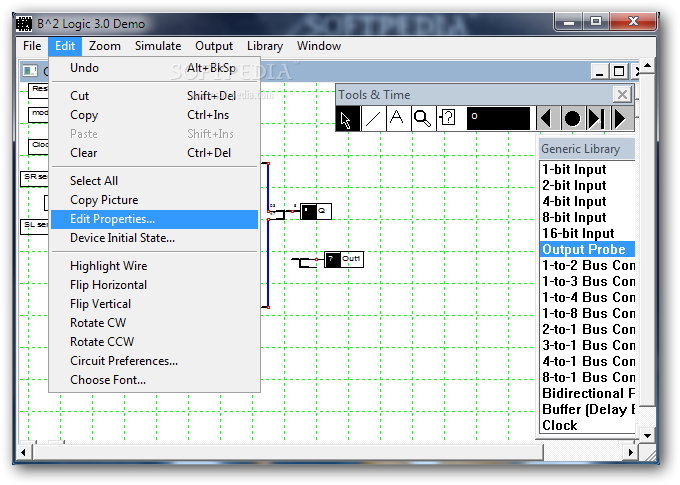Image resolution: width=680 pixels, height=485 pixels.
Task: Click the run simulation play button
Action: click(622, 119)
